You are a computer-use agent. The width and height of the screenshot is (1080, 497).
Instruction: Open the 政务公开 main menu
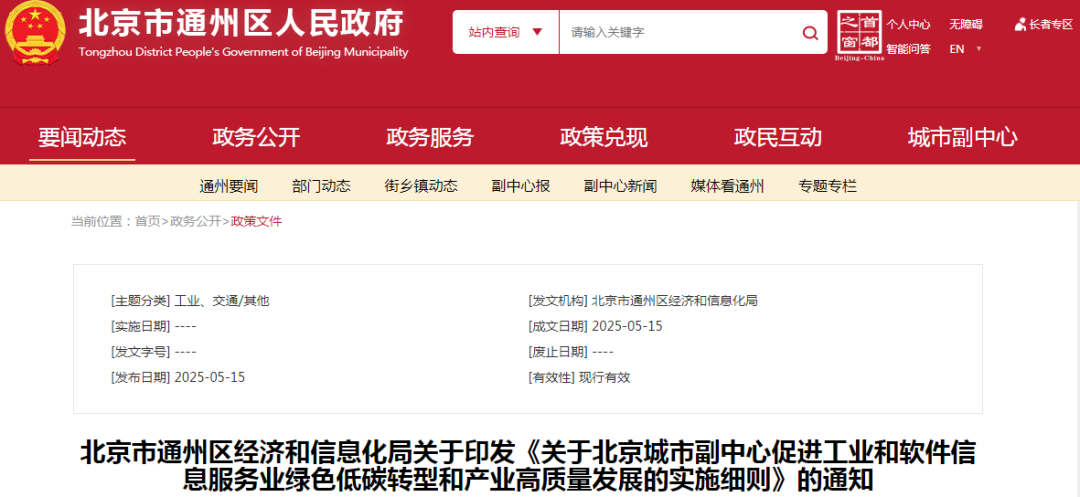(256, 138)
